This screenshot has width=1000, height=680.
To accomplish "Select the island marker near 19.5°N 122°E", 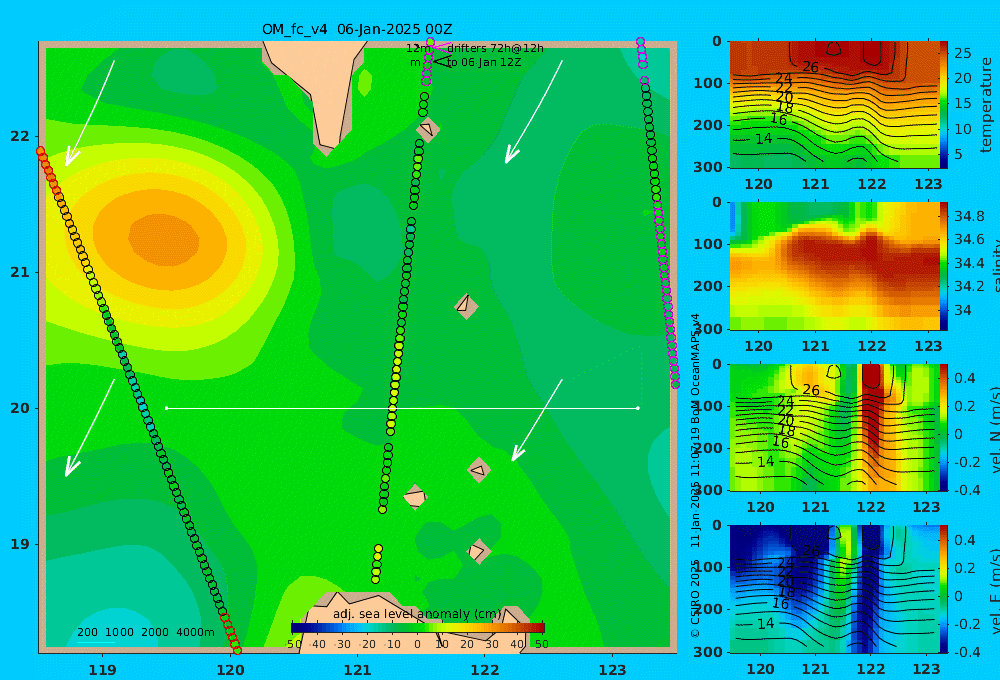I will [479, 471].
